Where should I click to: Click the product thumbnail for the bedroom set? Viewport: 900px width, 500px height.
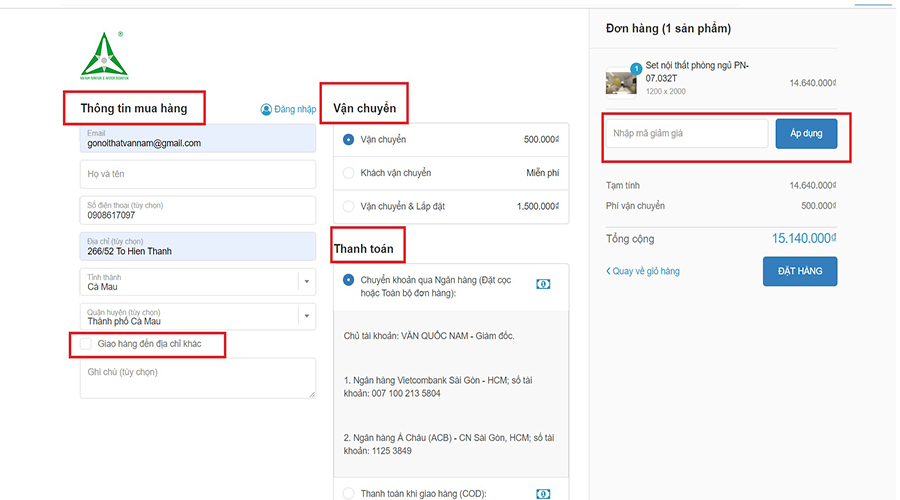(620, 81)
